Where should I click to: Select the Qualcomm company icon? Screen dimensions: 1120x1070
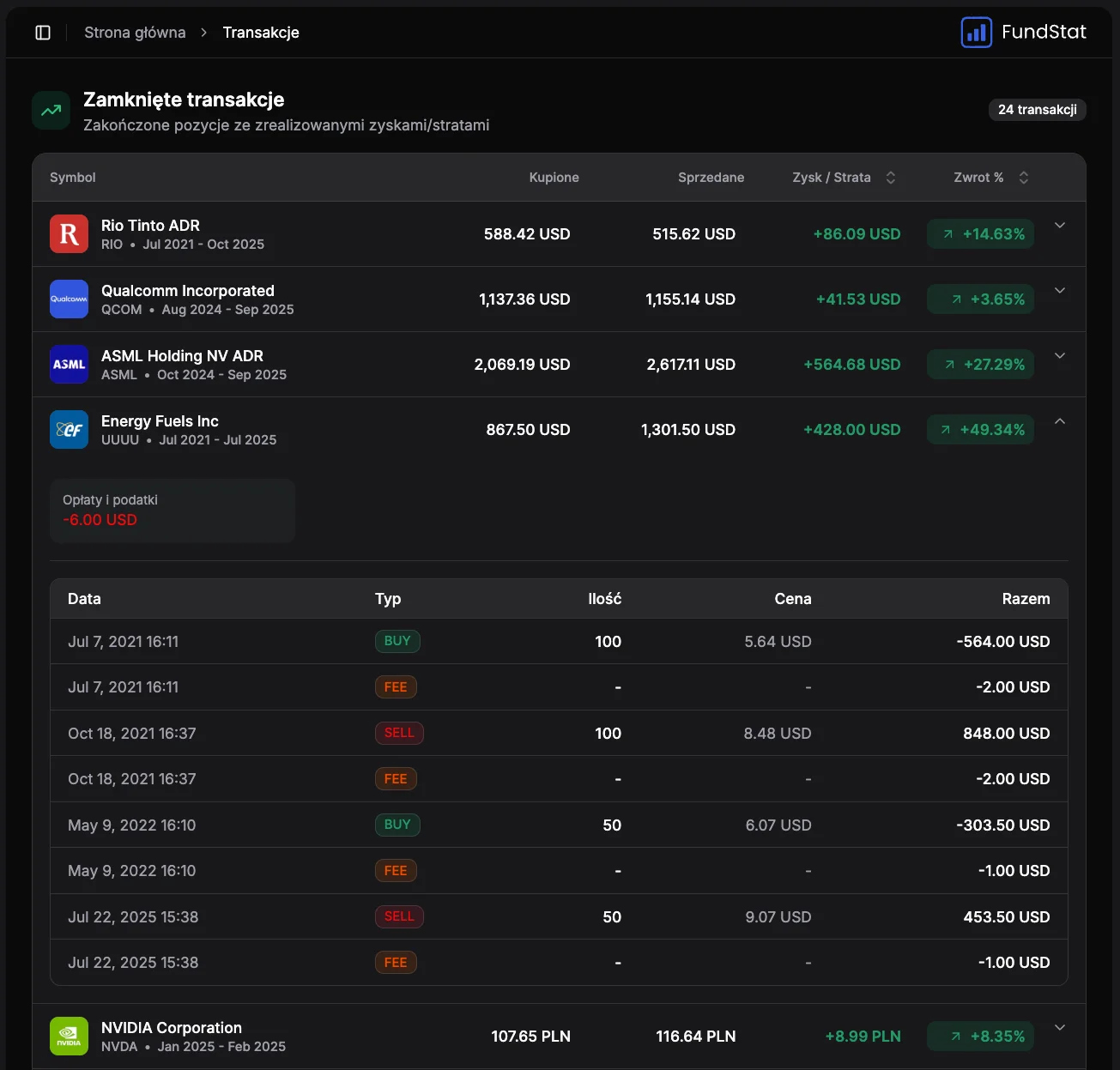69,299
